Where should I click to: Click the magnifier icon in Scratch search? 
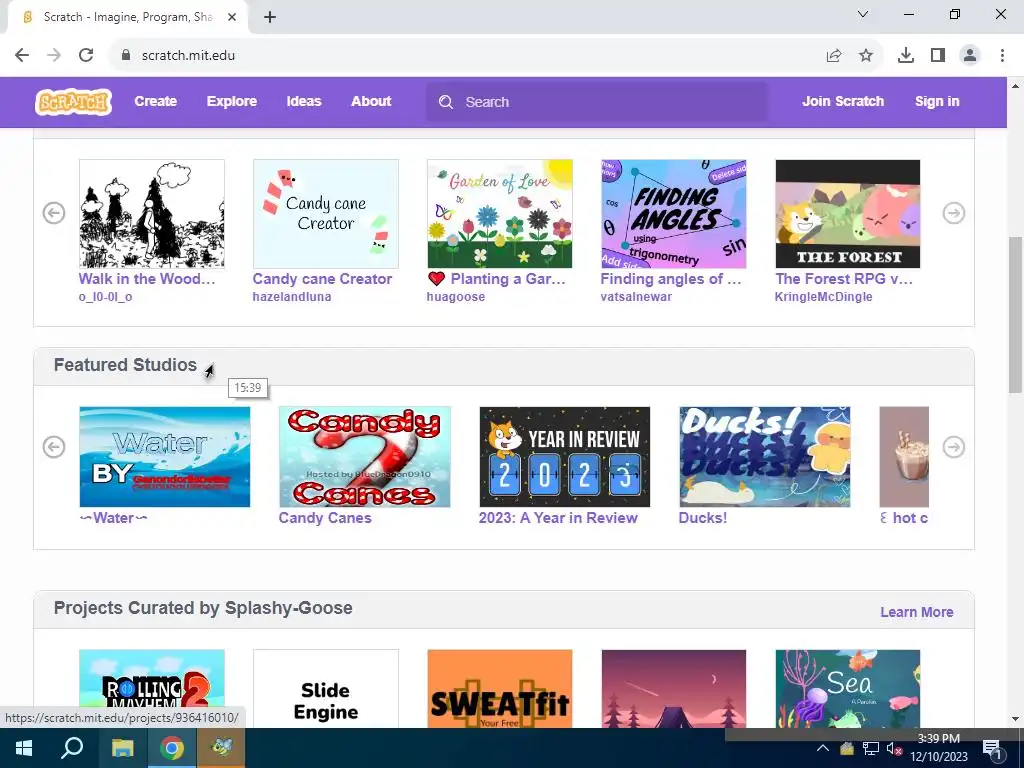(445, 102)
